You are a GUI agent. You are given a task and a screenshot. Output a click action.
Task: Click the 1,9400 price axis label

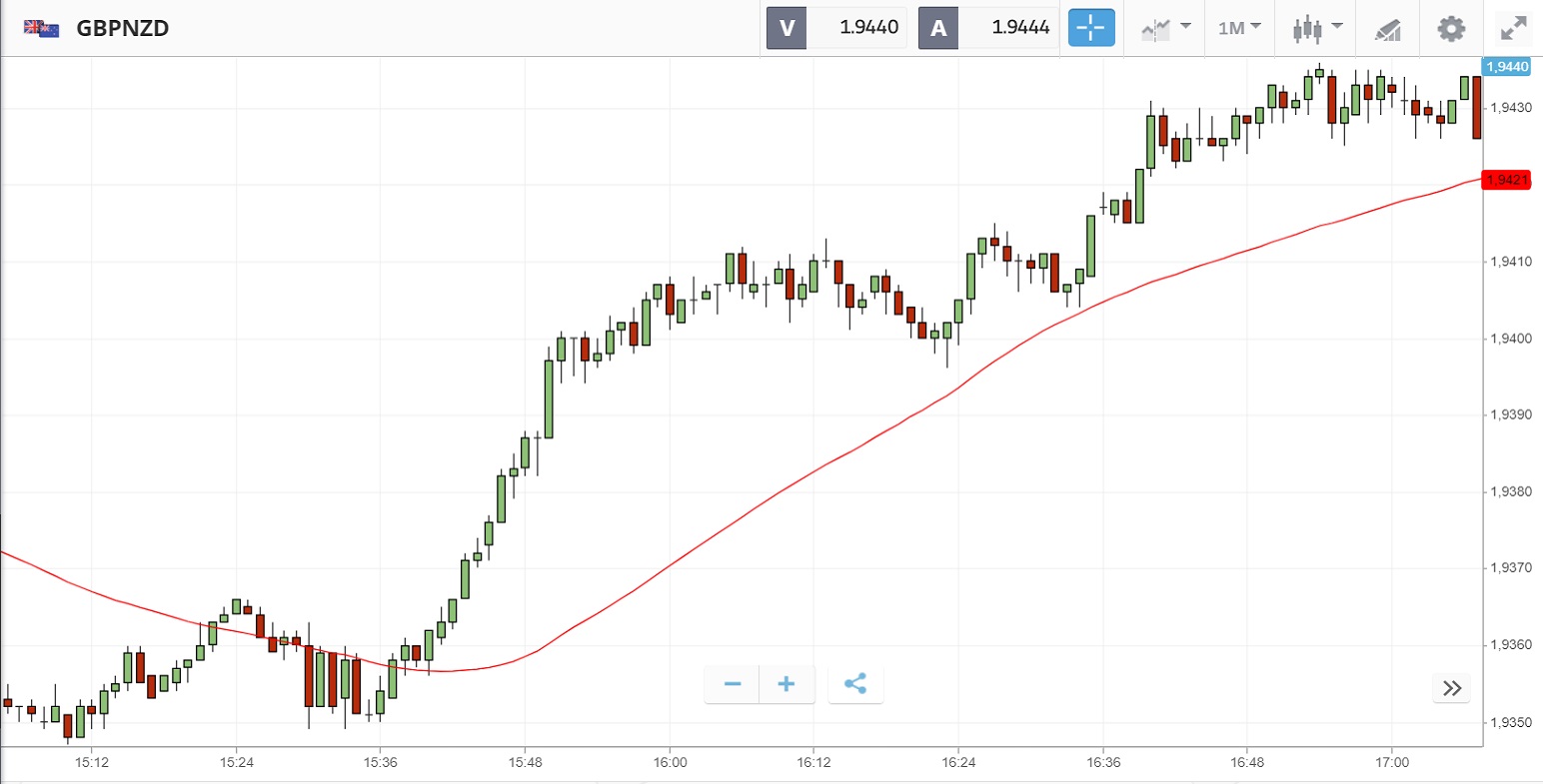pyautogui.click(x=1510, y=339)
